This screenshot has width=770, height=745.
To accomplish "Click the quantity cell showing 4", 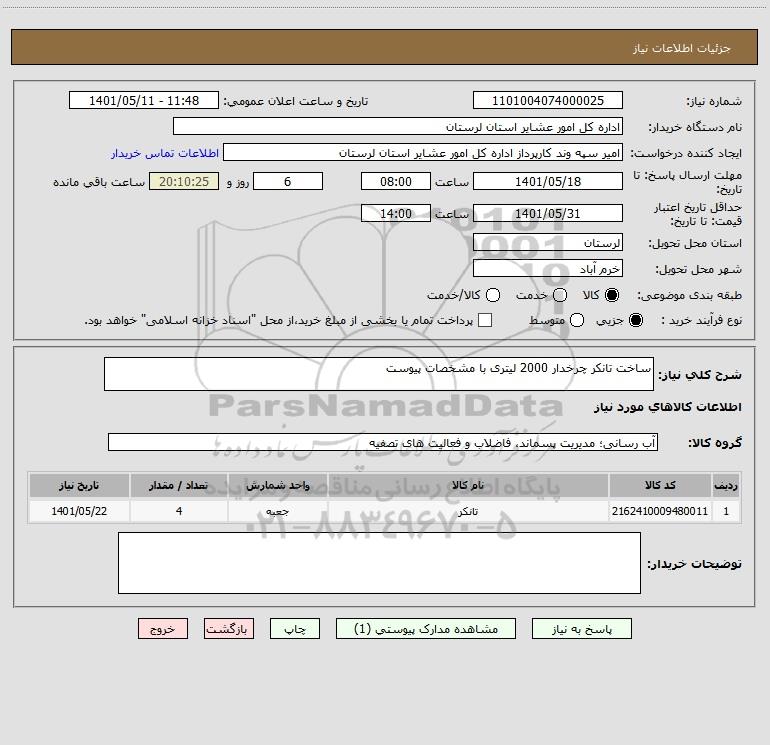I will [179, 511].
